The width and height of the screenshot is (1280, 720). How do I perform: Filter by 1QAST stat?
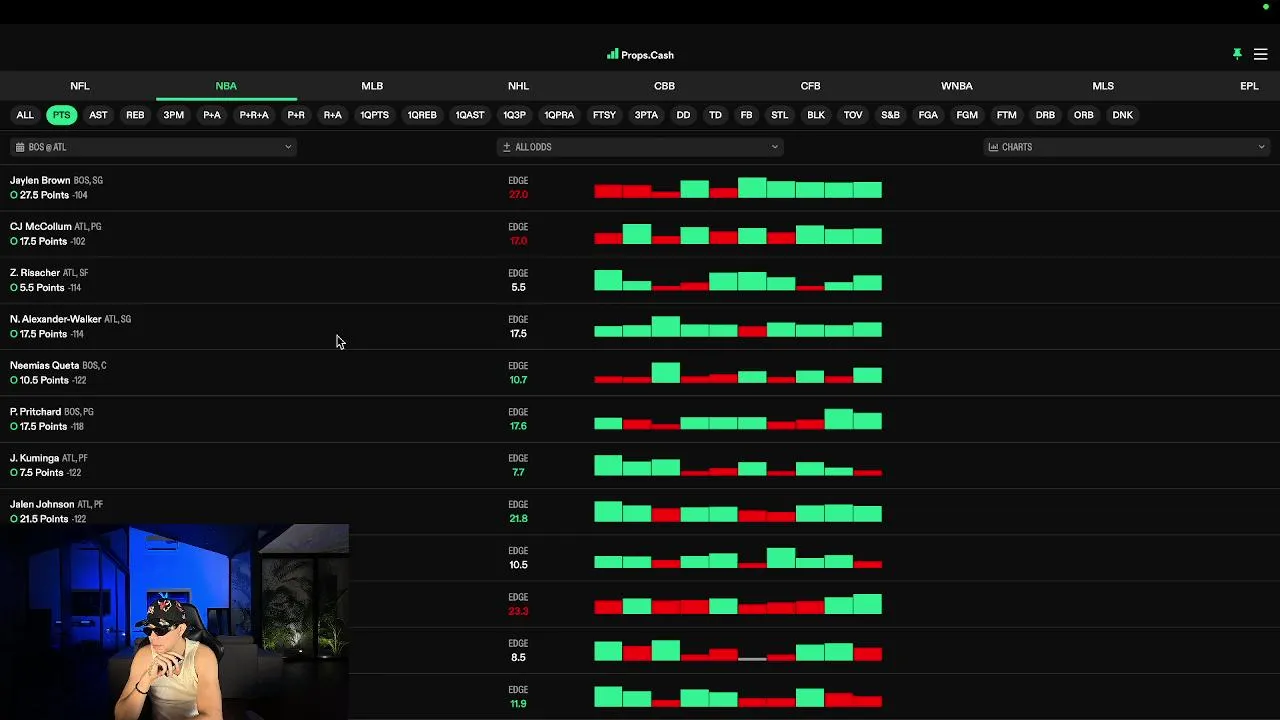(x=470, y=115)
